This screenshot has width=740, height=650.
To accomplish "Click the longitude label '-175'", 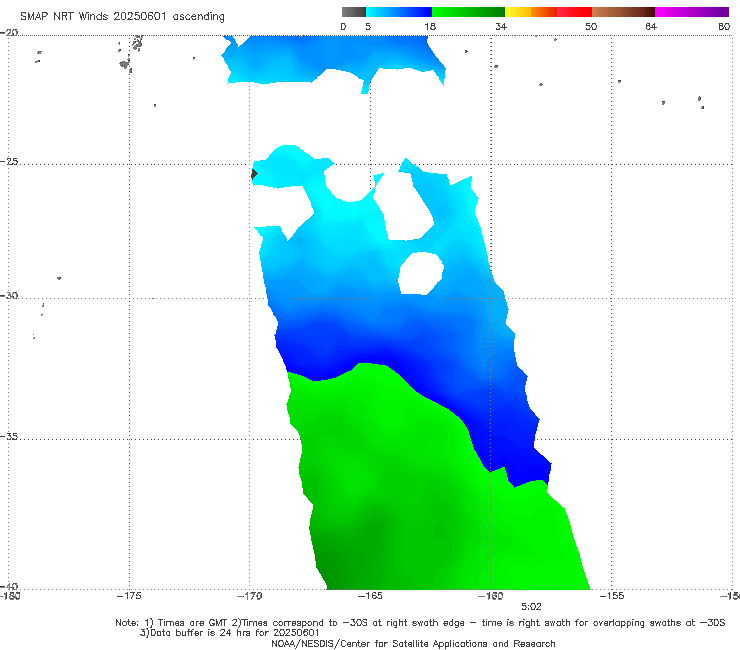I will pyautogui.click(x=129, y=596).
